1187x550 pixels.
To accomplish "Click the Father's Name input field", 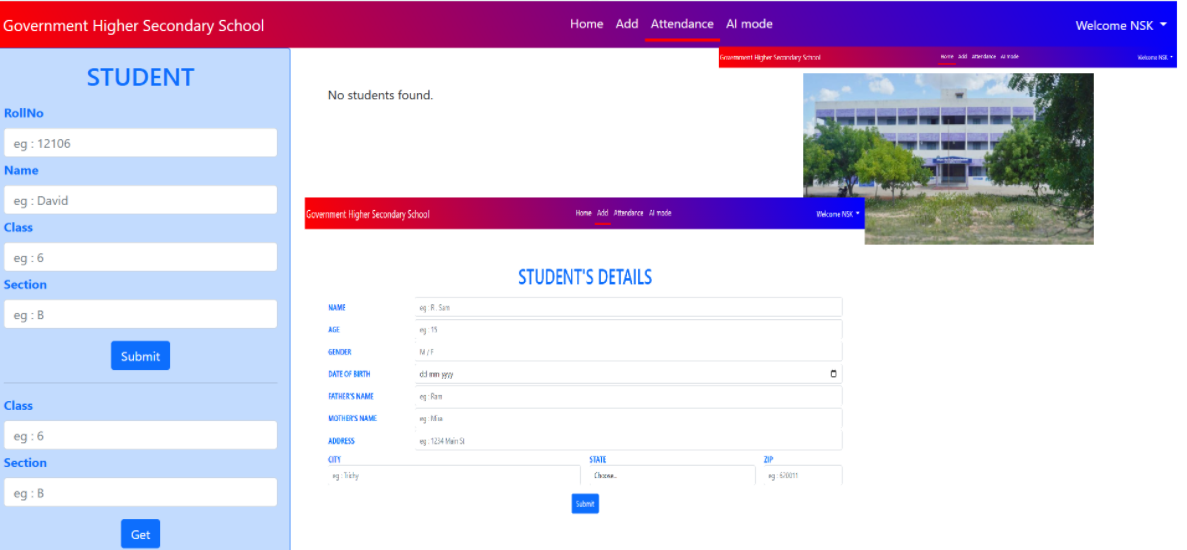I will coord(628,397).
